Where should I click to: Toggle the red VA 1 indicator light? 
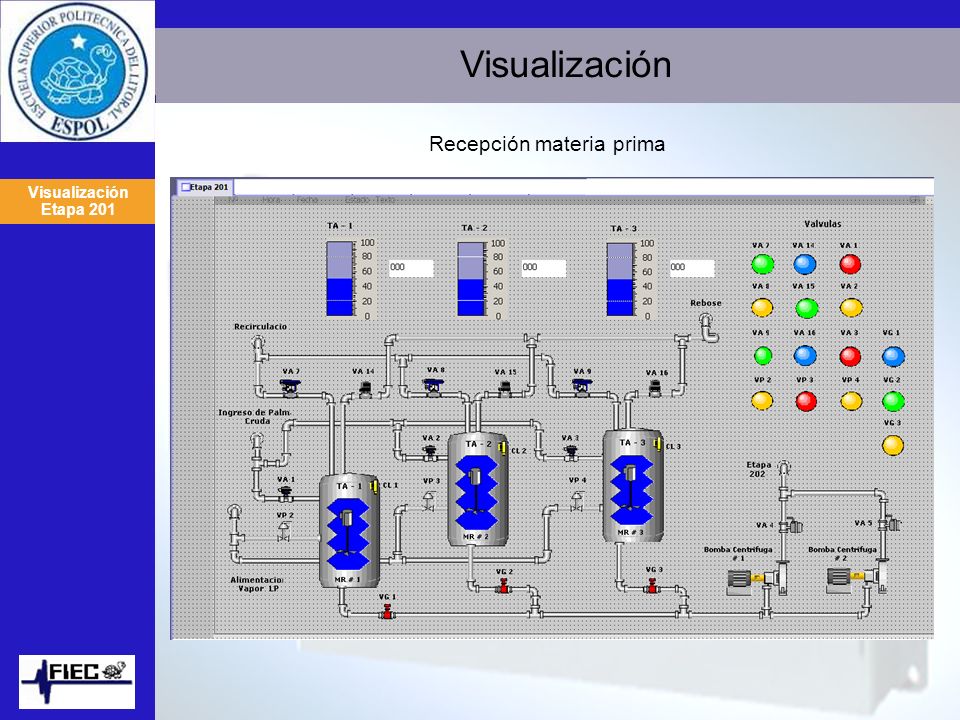point(850,264)
